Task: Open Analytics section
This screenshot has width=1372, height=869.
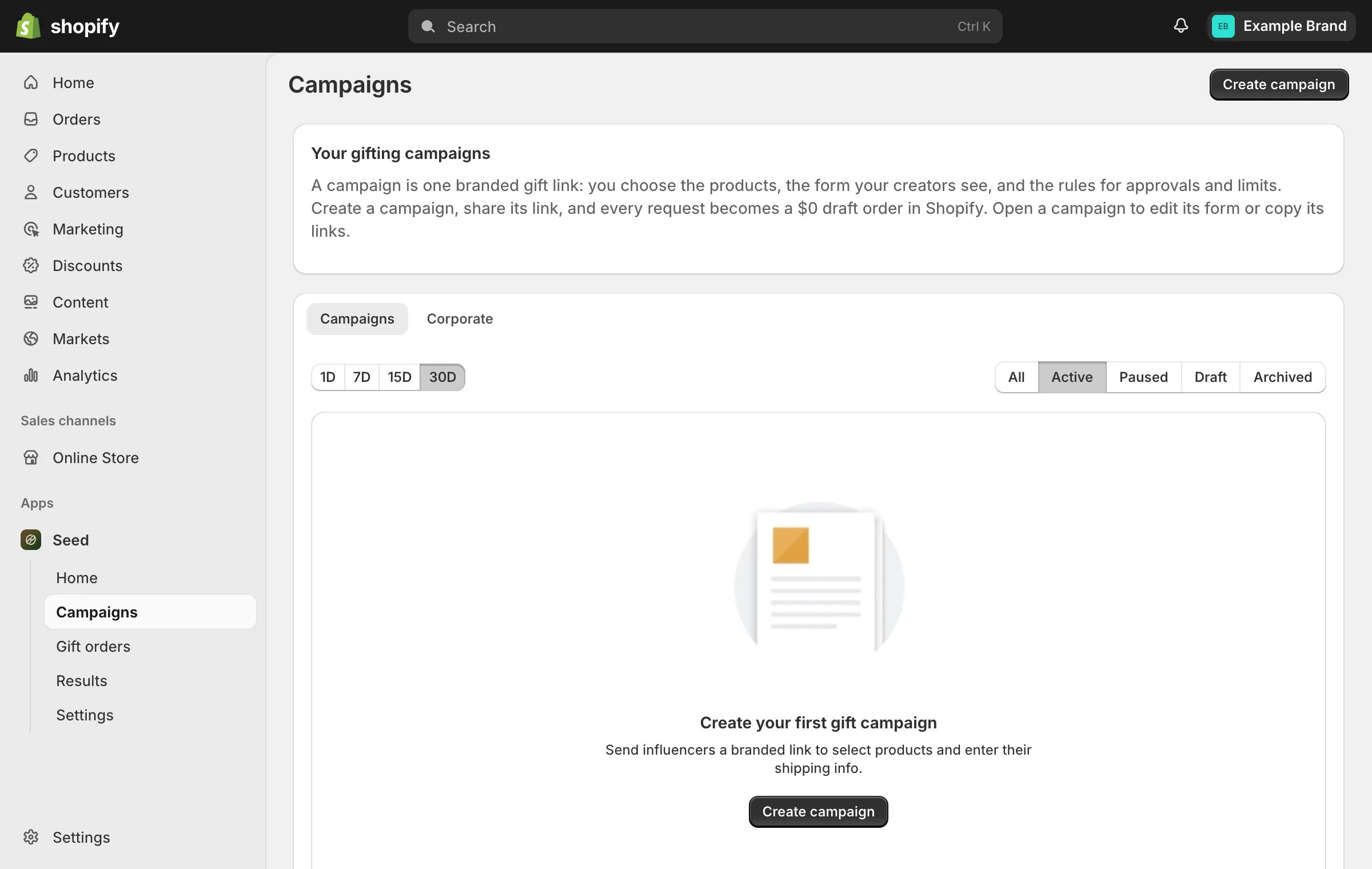Action: [x=85, y=375]
